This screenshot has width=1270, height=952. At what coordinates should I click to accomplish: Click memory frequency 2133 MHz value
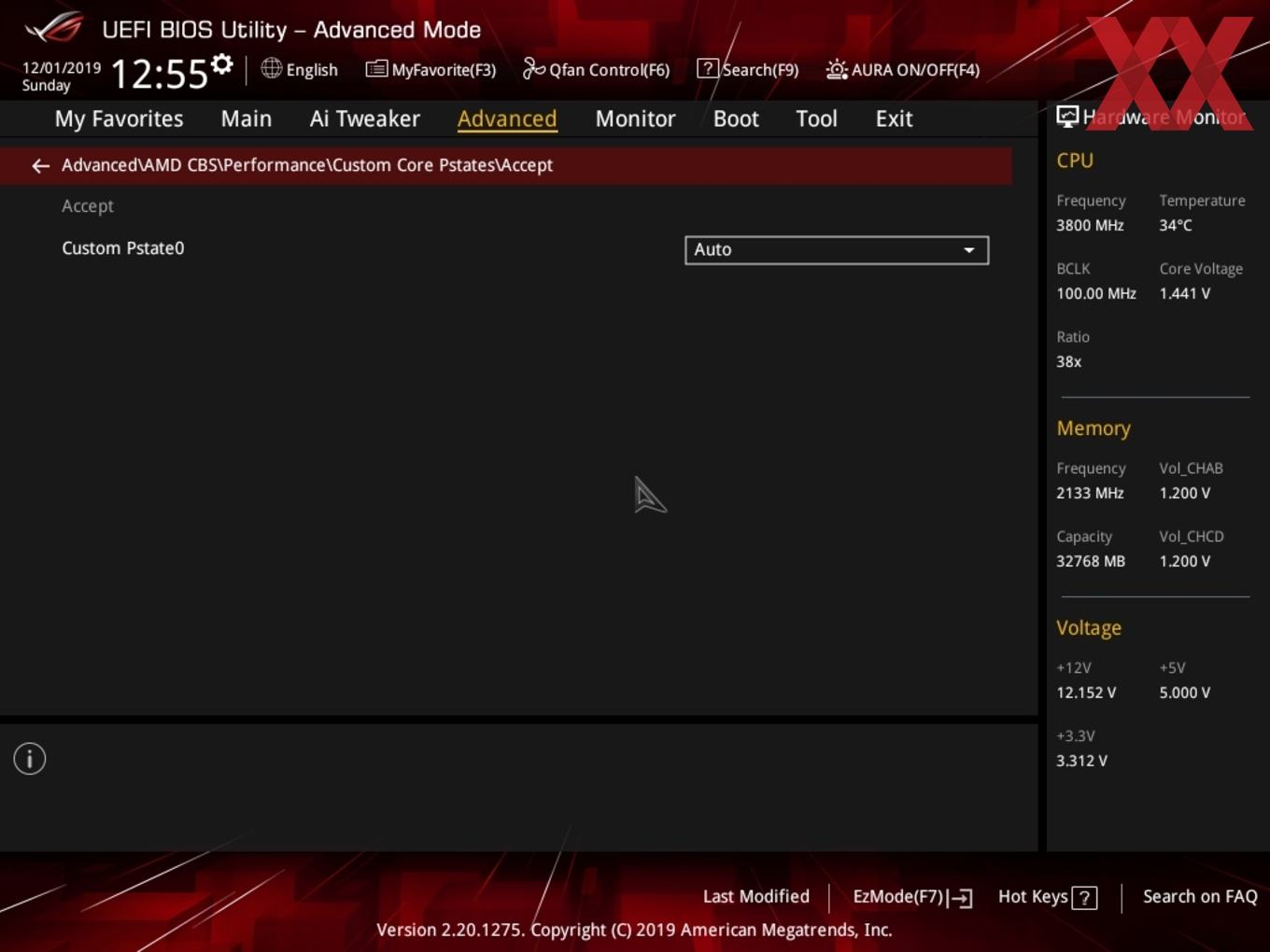pos(1090,493)
